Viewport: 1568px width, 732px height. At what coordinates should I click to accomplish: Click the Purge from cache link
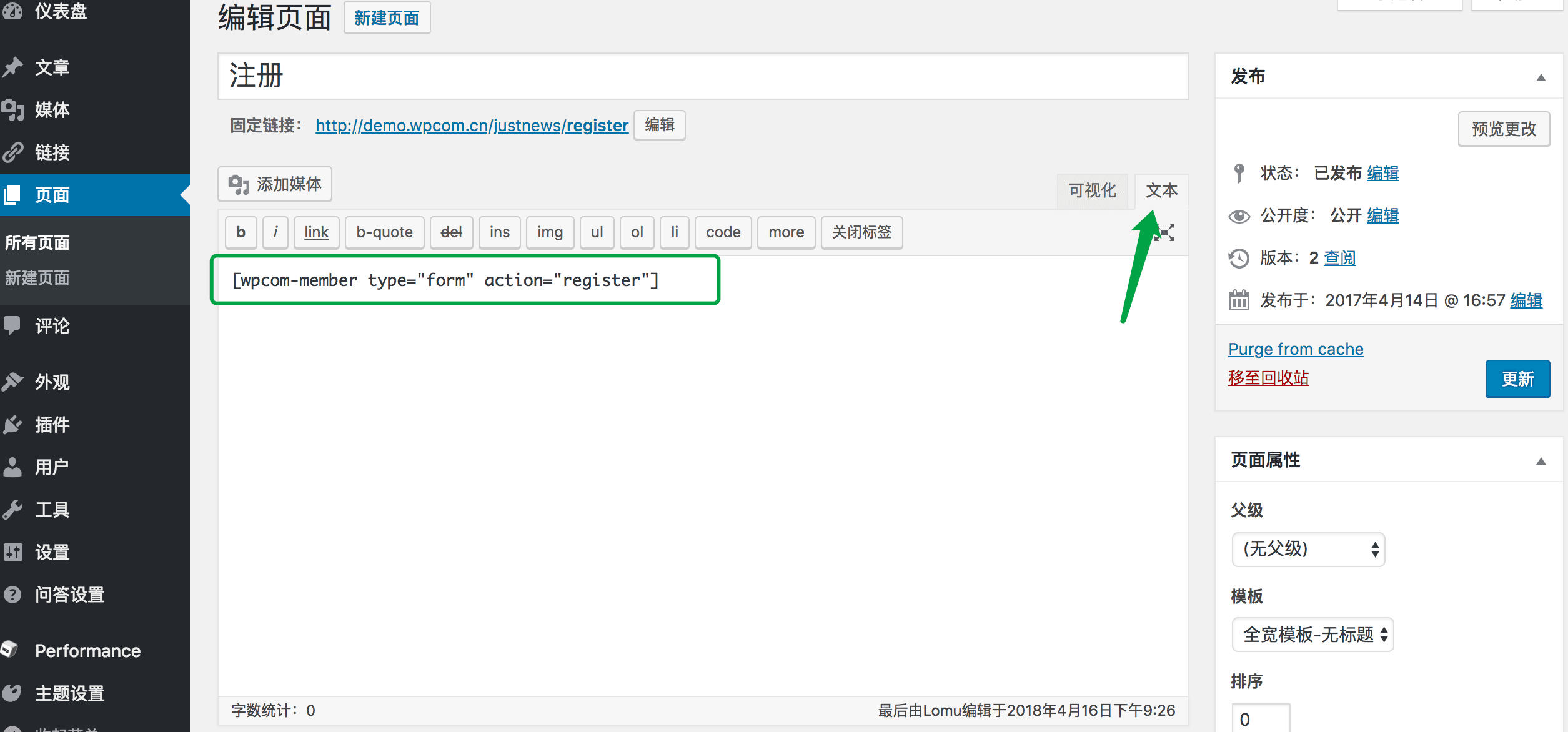1296,349
